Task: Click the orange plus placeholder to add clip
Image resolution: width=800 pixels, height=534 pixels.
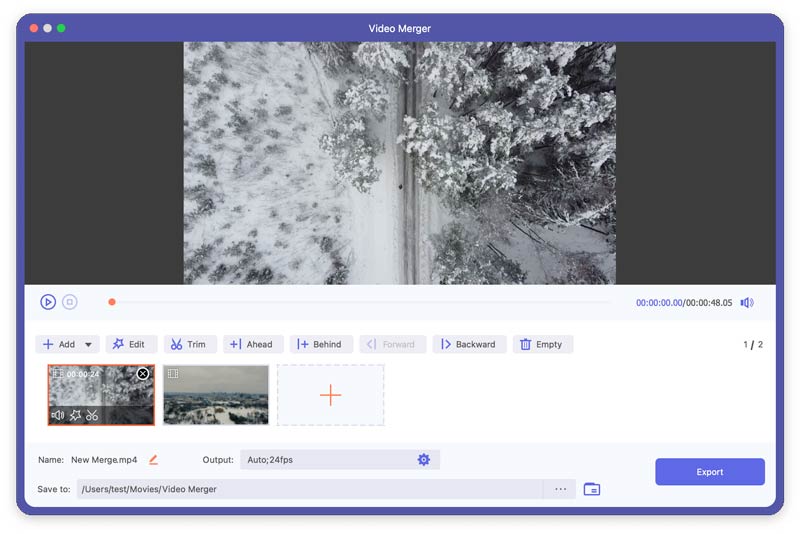Action: click(x=330, y=395)
